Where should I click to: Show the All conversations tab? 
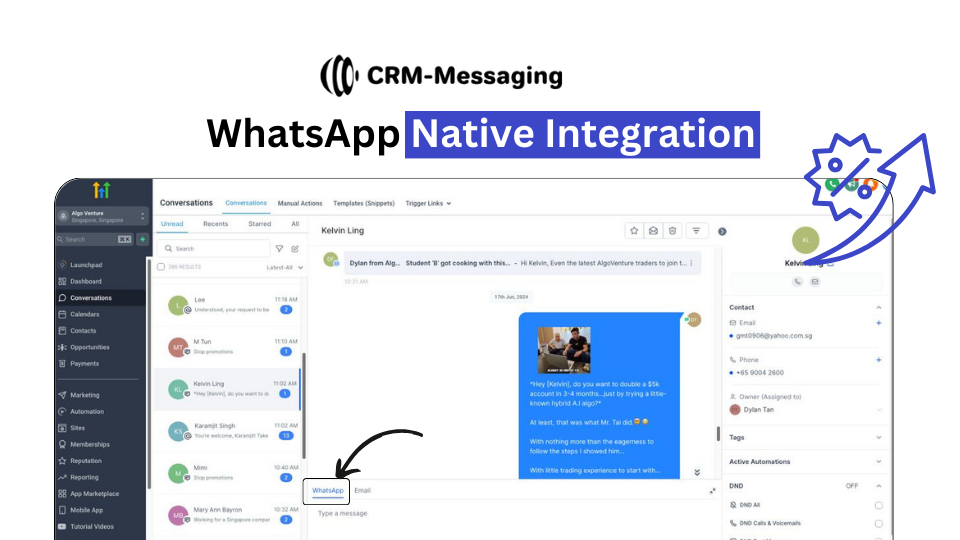(x=295, y=224)
